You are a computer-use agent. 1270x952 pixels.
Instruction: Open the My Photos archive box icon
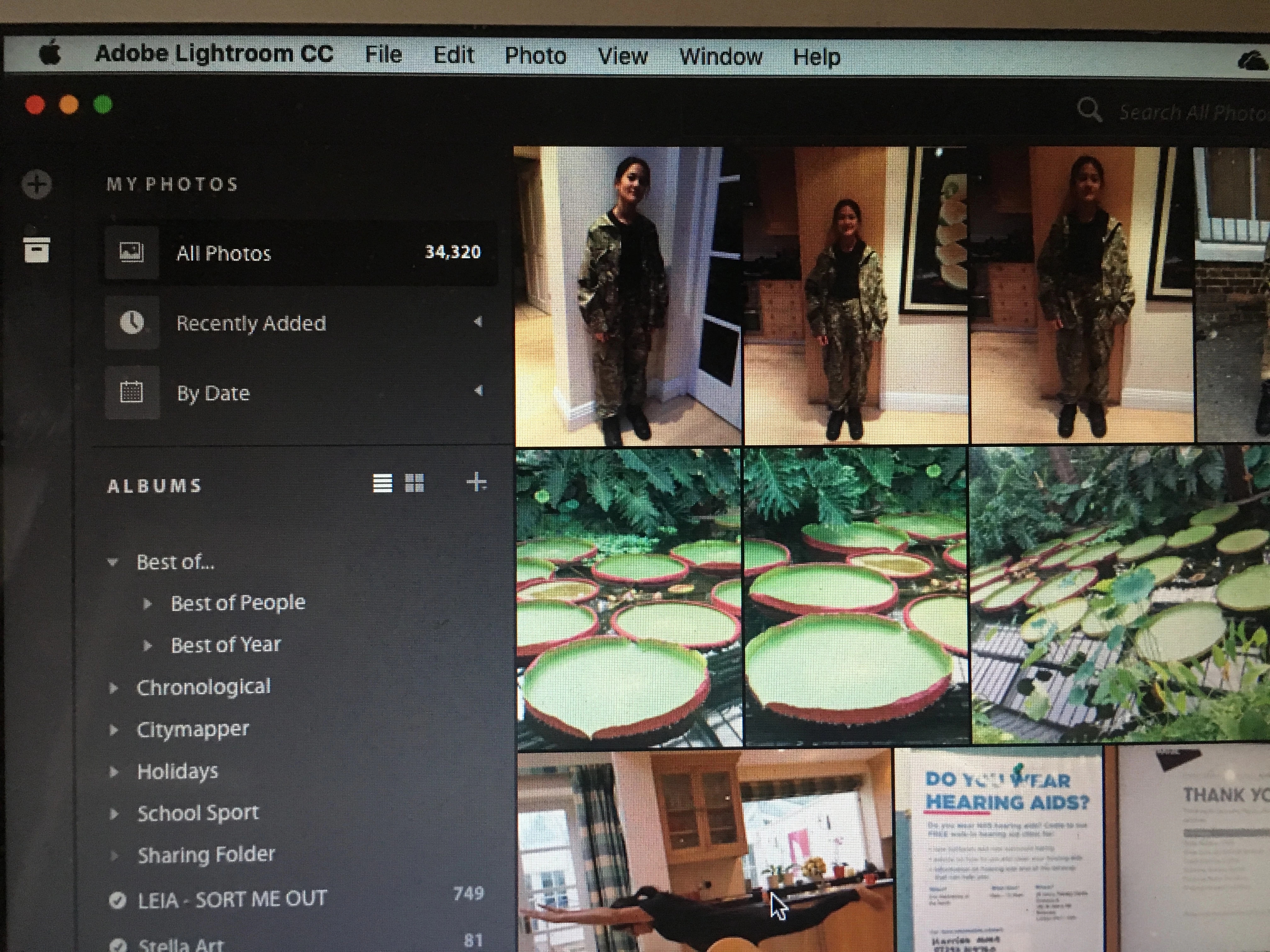tap(37, 250)
